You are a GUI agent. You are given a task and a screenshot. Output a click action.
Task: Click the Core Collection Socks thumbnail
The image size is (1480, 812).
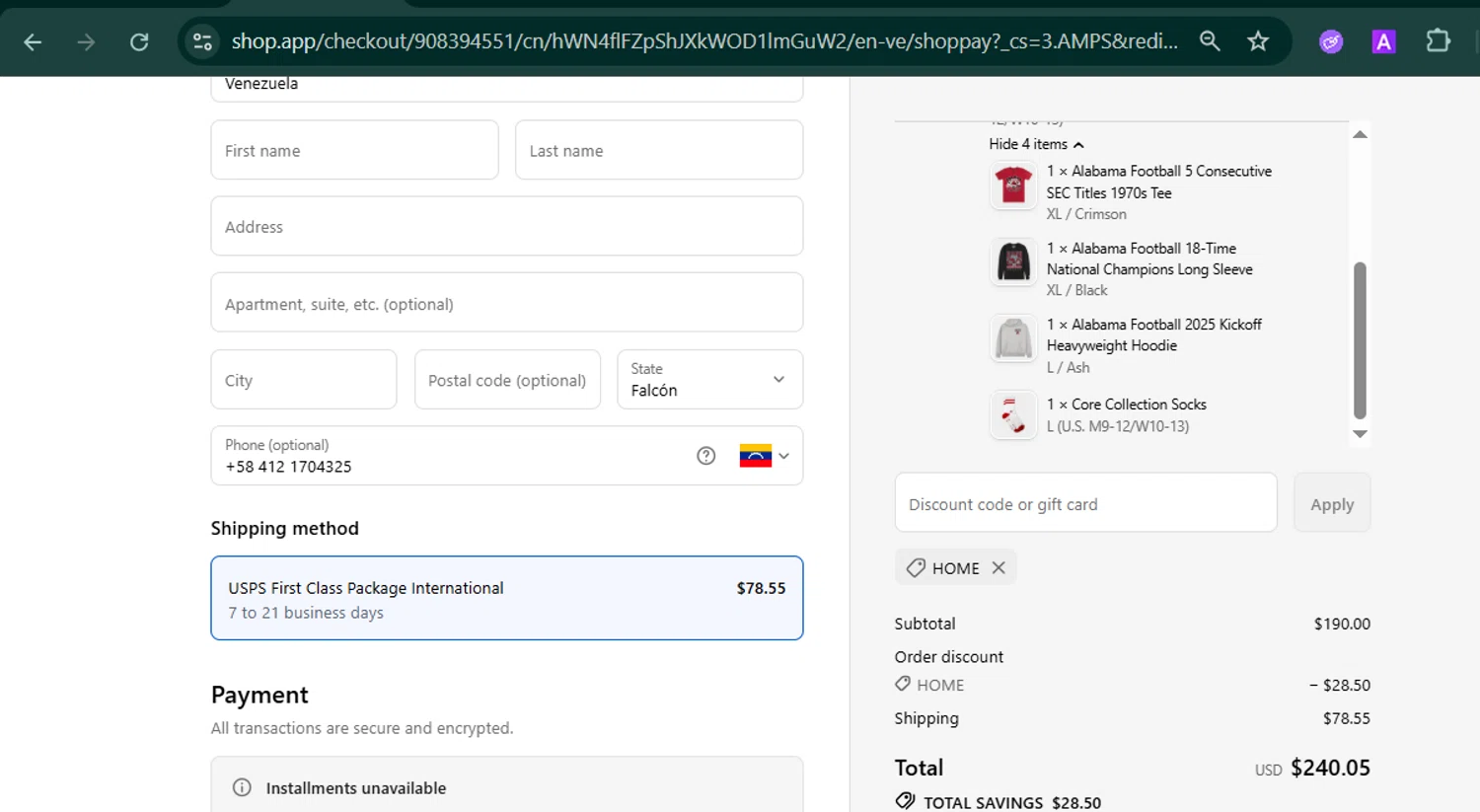coord(1013,415)
